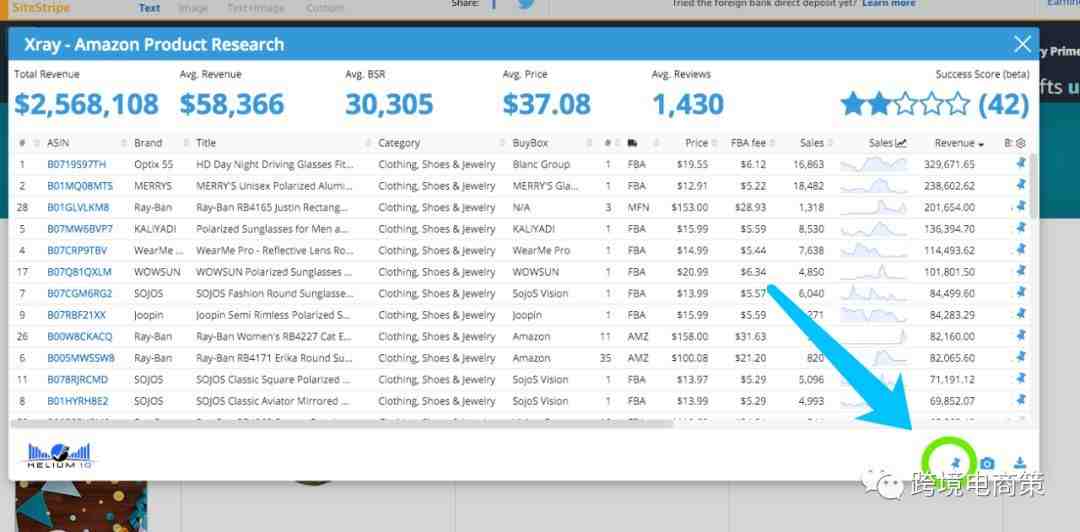Screen dimensions: 1080x532
Task: Click the Helium 10 logo
Action: [59, 456]
